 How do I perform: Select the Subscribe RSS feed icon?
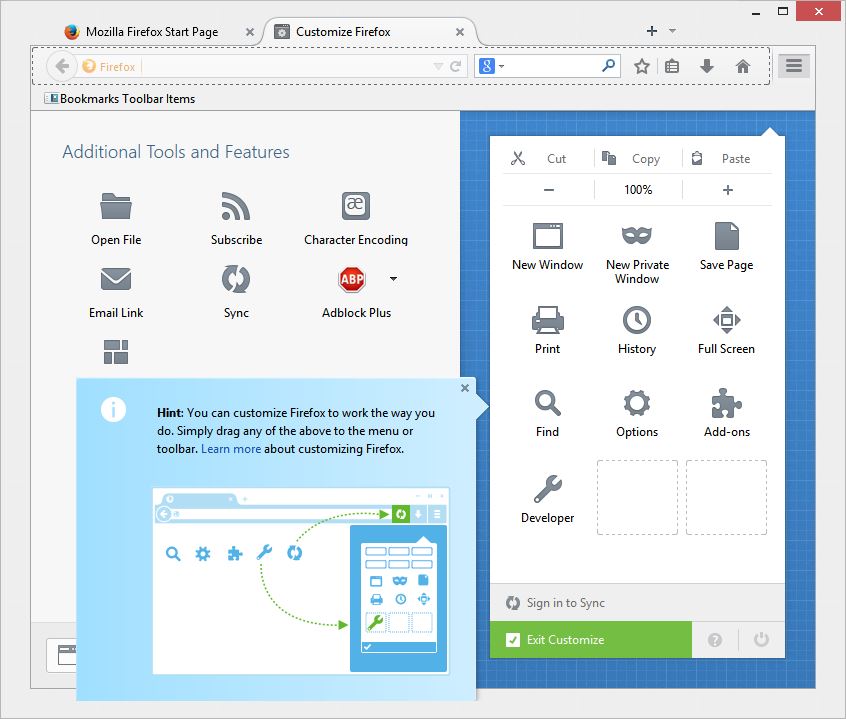point(236,206)
